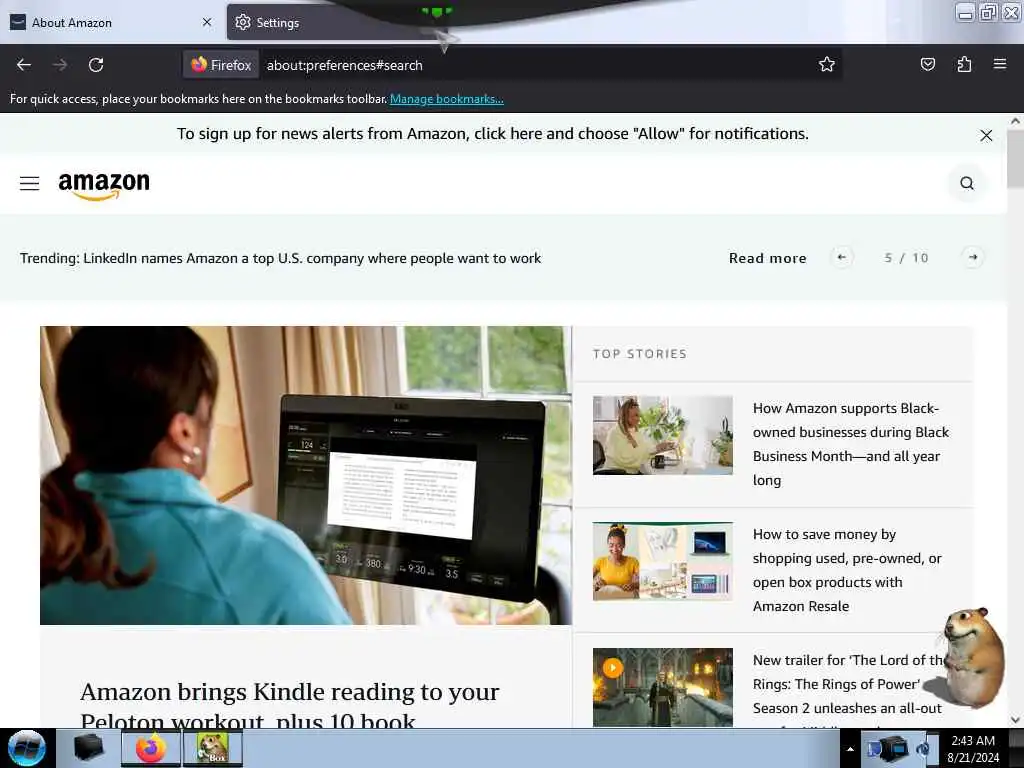Play the Rings of Power video icon
This screenshot has height=768, width=1024.
pos(613,667)
